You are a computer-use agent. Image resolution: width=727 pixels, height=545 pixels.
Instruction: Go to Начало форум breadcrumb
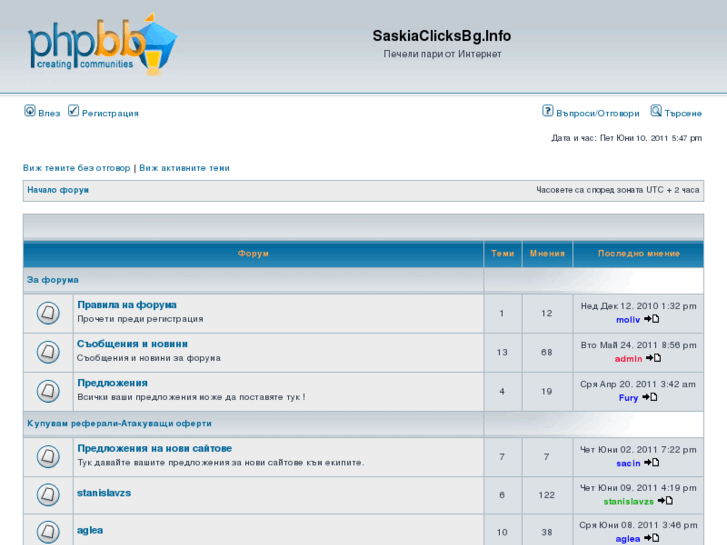coord(58,190)
